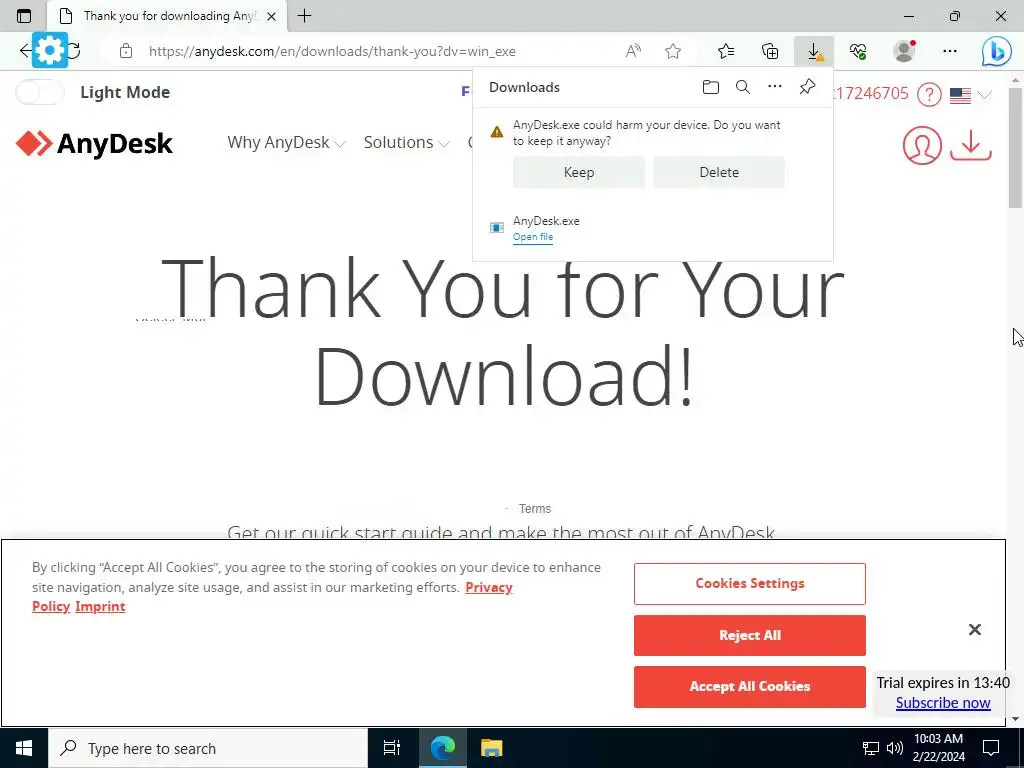The height and width of the screenshot is (768, 1024).
Task: Search downloads using magnifier icon
Action: (x=743, y=87)
